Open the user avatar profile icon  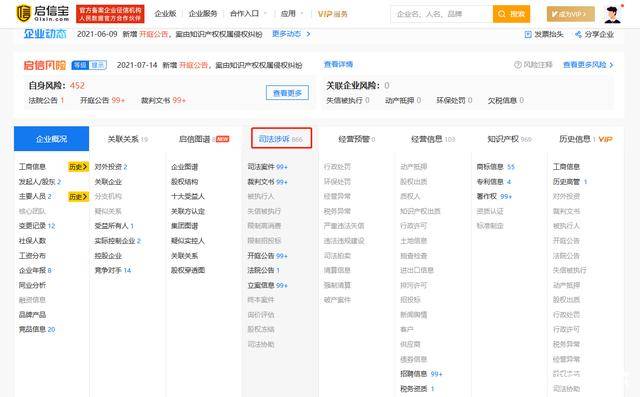pos(612,14)
